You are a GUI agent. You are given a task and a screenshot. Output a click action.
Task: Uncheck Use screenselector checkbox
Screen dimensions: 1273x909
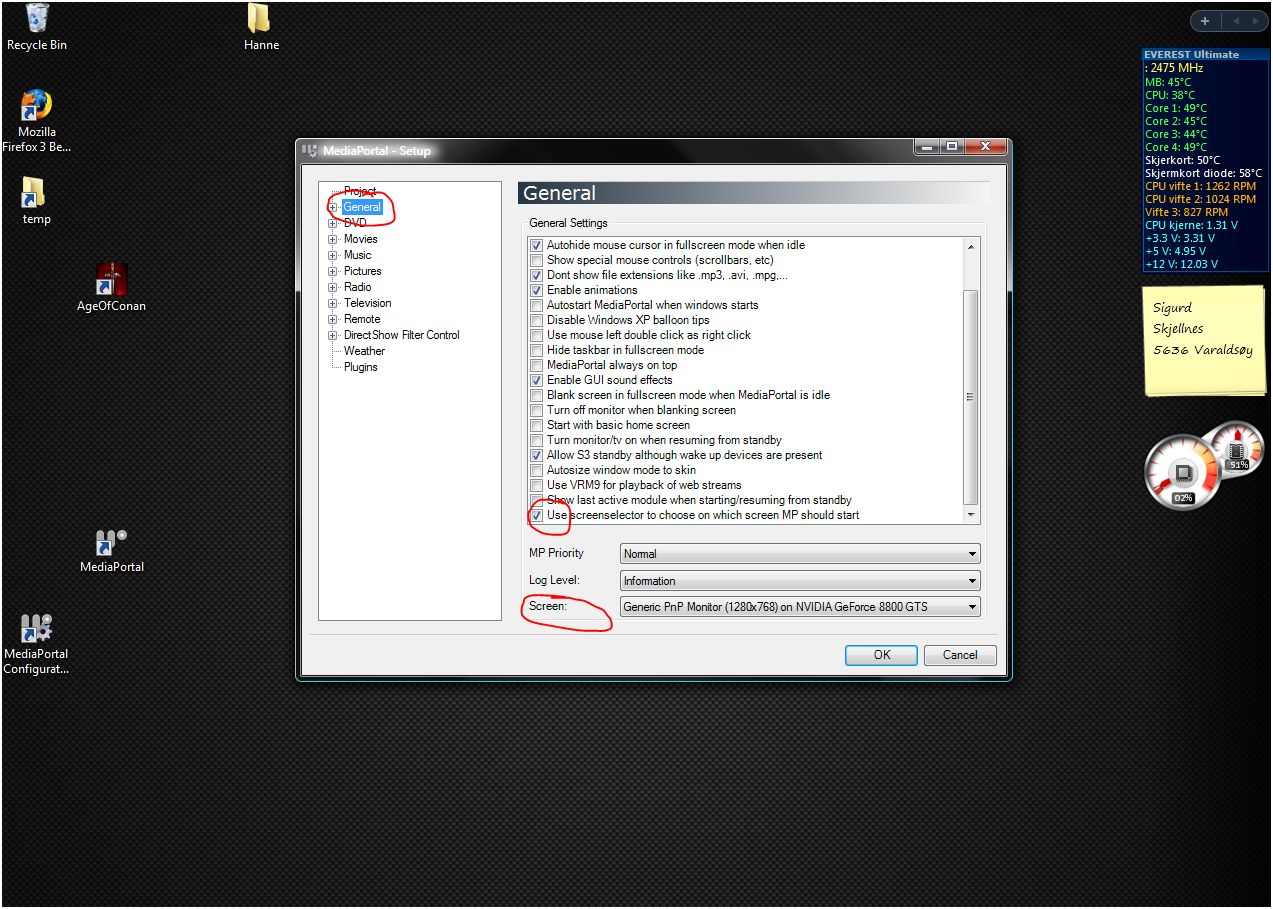536,515
